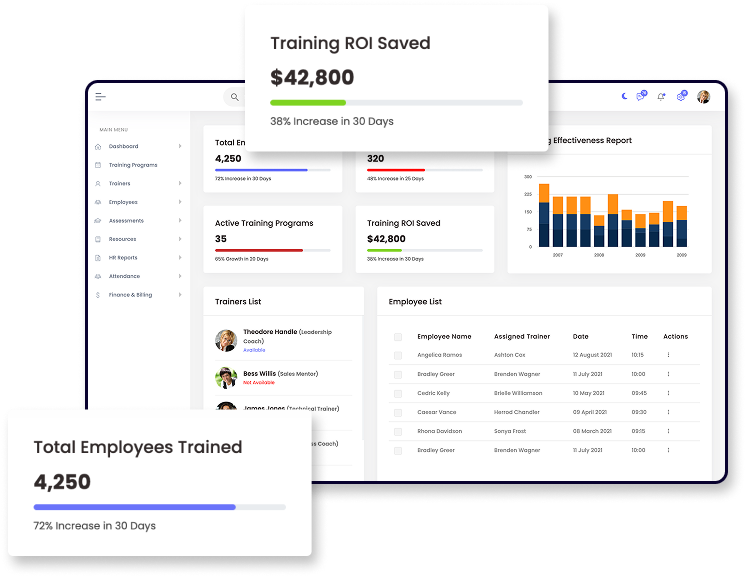Screen dimensions: 746x578
Task: Go to Finance & Billing menu item
Action: click(x=130, y=295)
